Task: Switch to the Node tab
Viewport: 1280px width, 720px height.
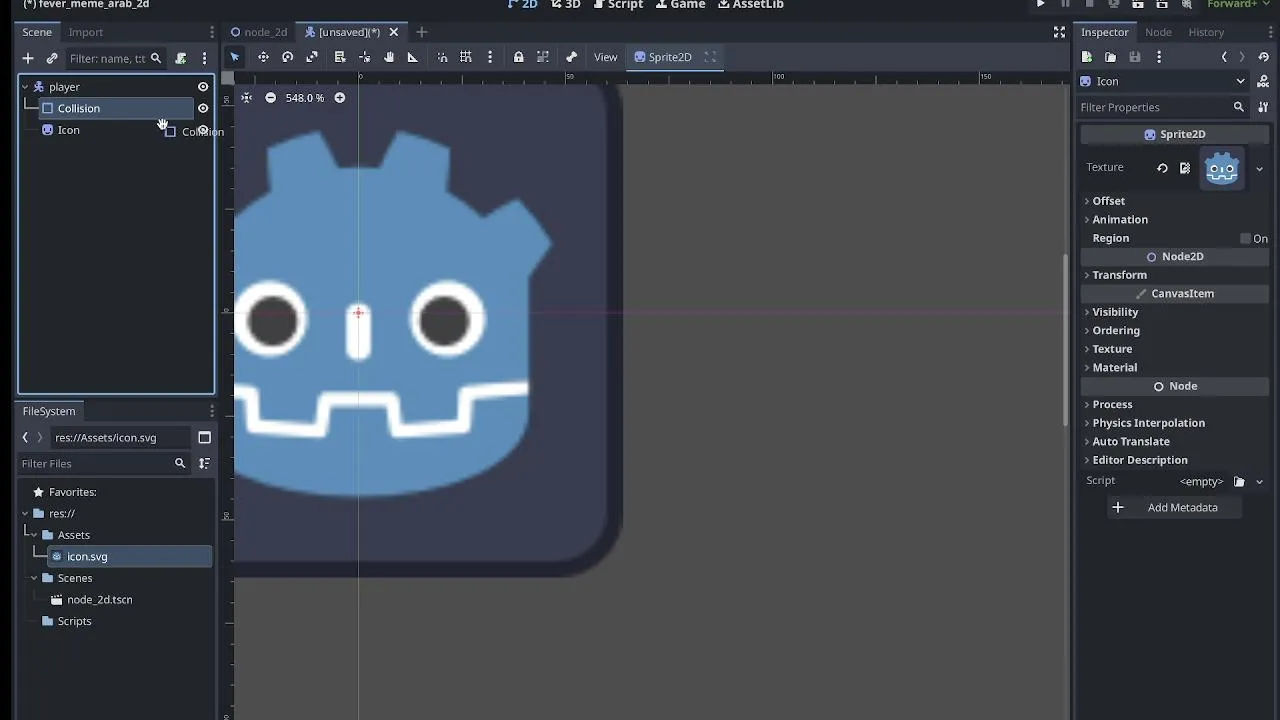Action: click(x=1158, y=32)
